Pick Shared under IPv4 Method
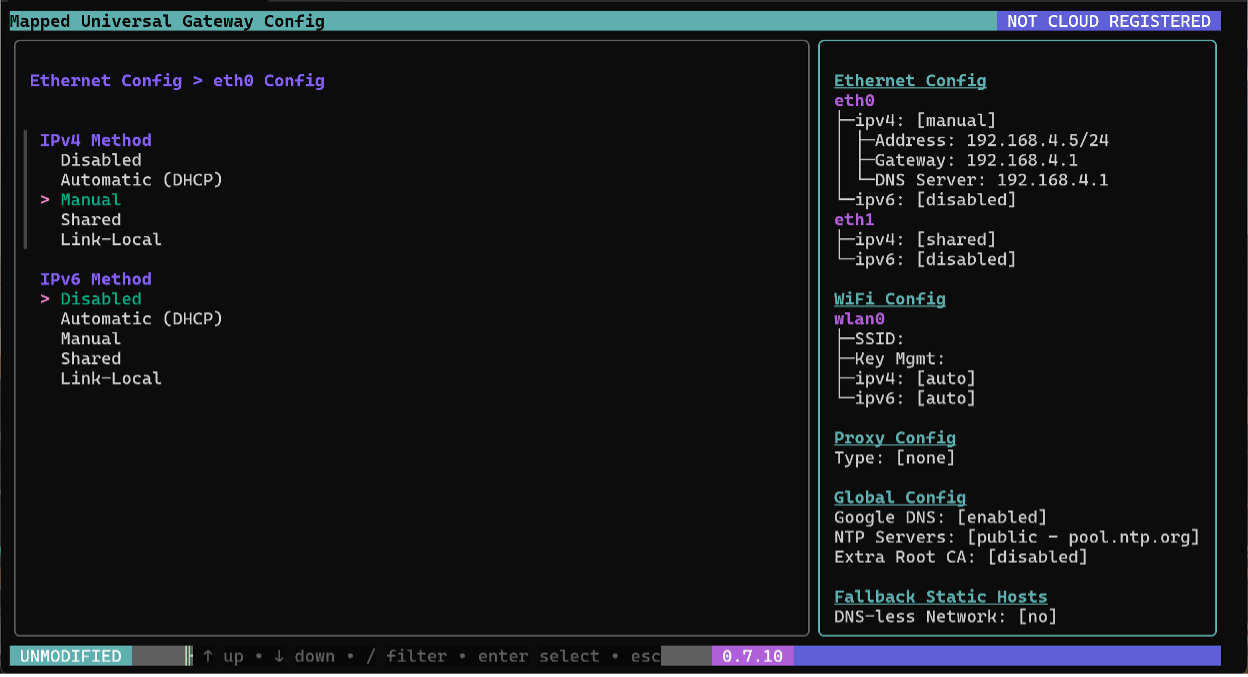Screen dimensions: 1248x677 90,220
